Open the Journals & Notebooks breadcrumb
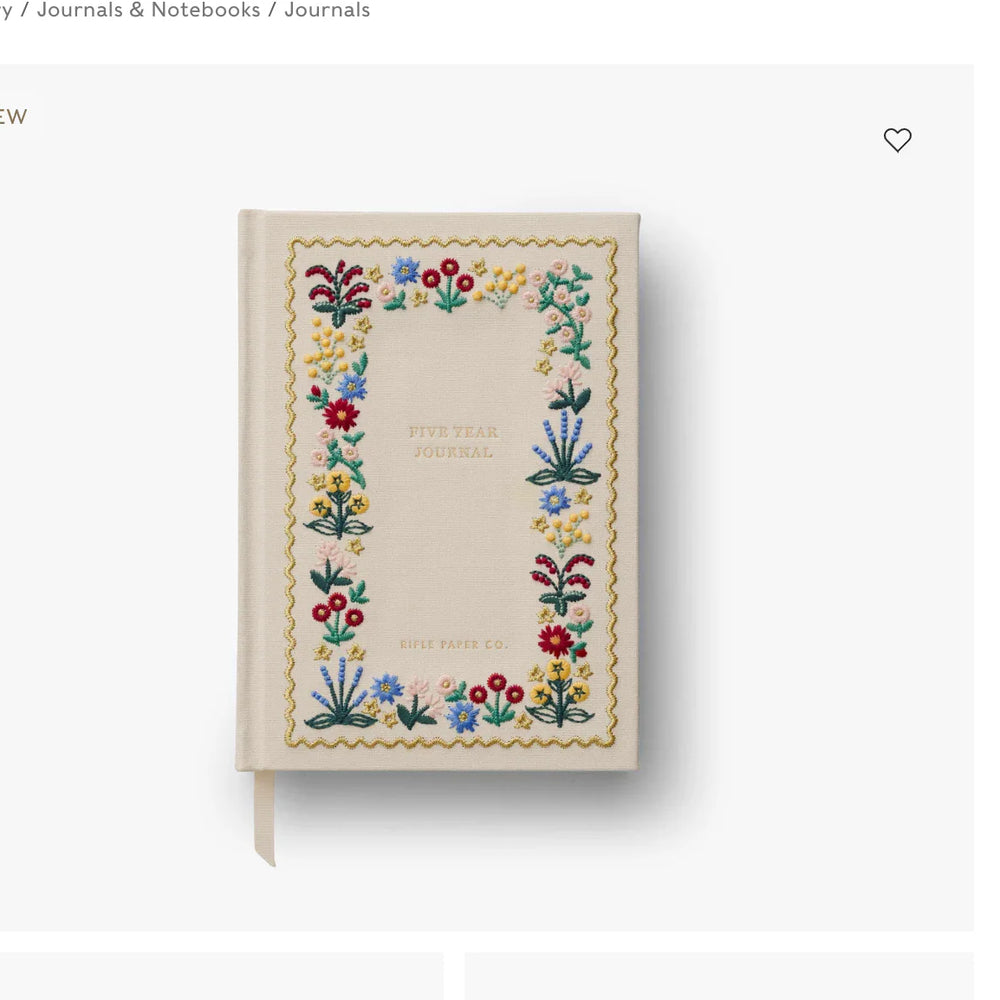This screenshot has height=1000, width=1000. point(148,10)
